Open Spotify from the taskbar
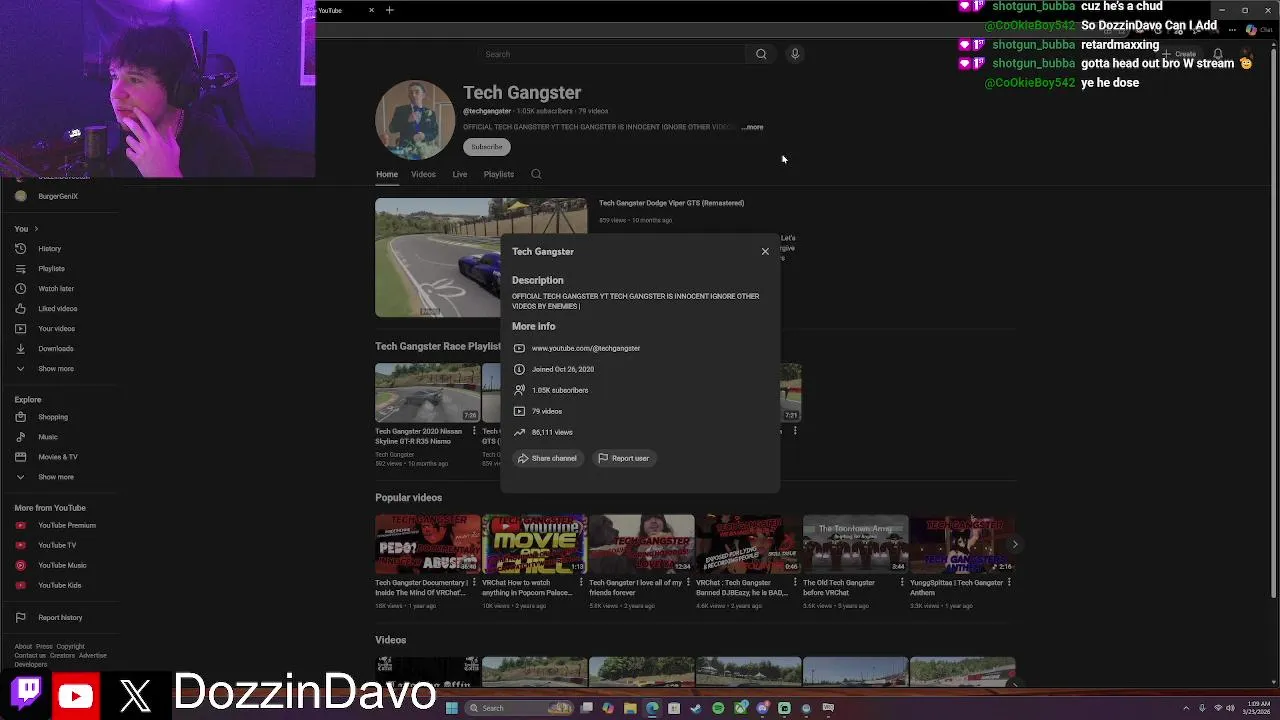The width and height of the screenshot is (1280, 720). coord(718,708)
